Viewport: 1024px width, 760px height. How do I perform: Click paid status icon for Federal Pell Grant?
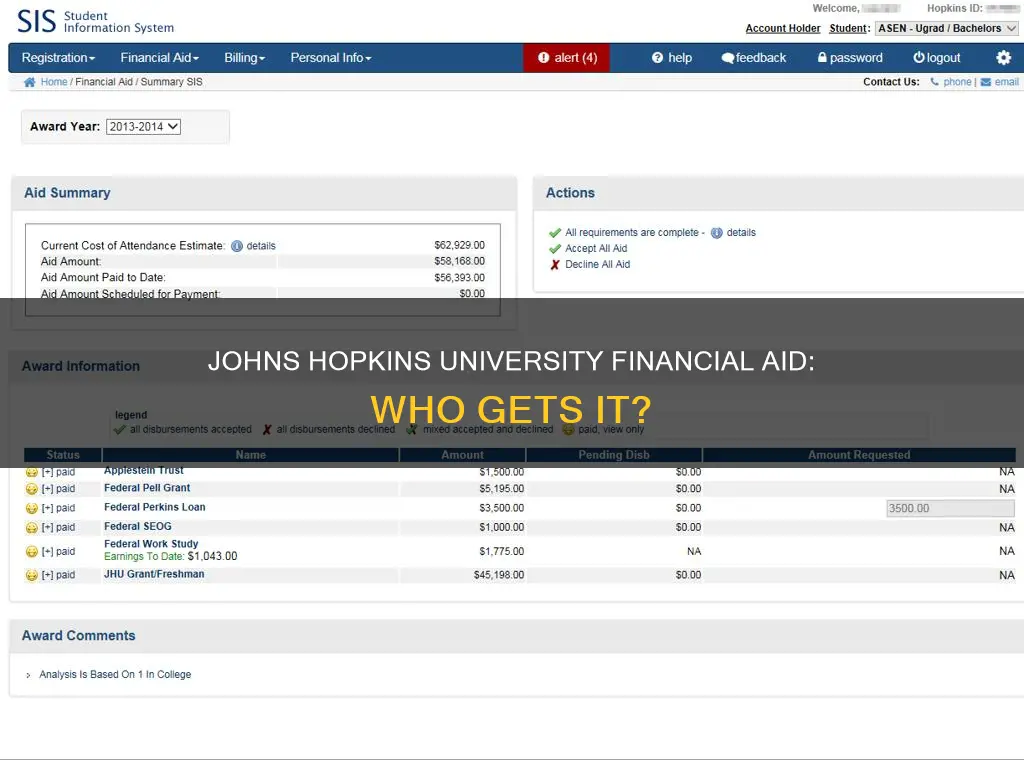(31, 489)
